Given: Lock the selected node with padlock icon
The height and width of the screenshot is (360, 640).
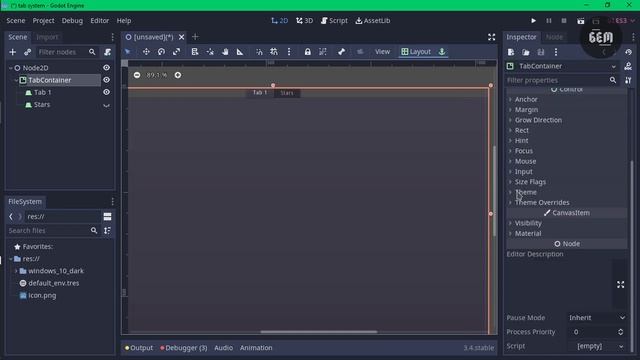Looking at the screenshot, I should pos(307,52).
